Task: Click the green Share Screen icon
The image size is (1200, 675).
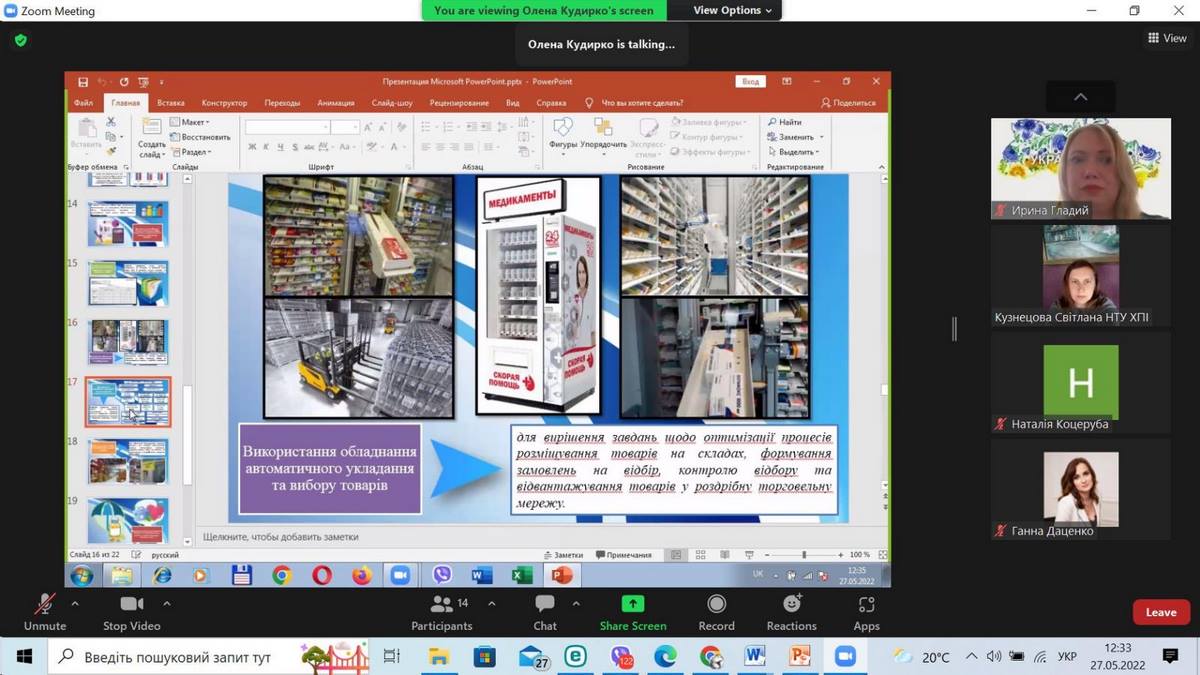Action: tap(633, 604)
